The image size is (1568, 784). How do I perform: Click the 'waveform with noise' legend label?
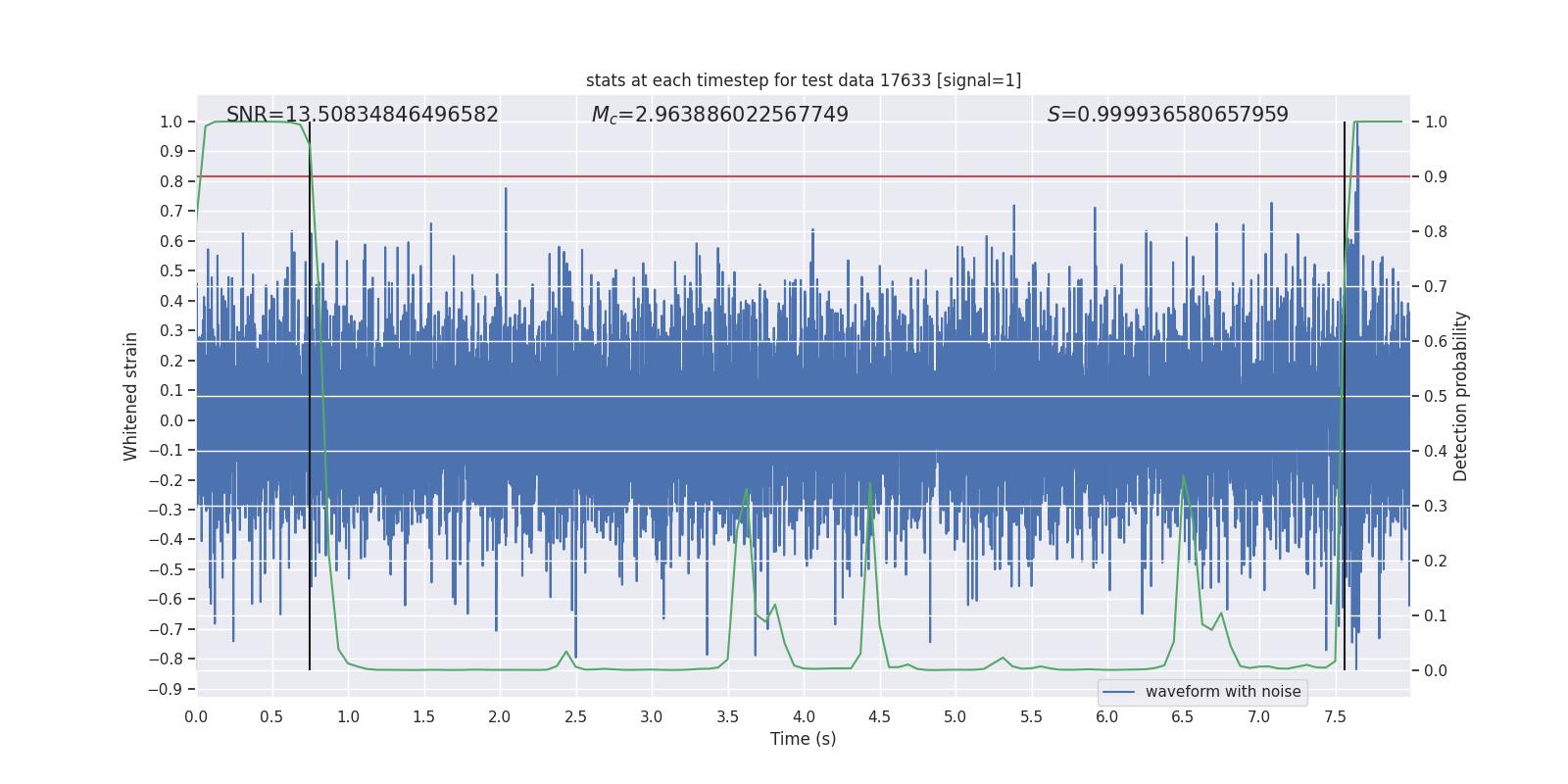click(1222, 692)
